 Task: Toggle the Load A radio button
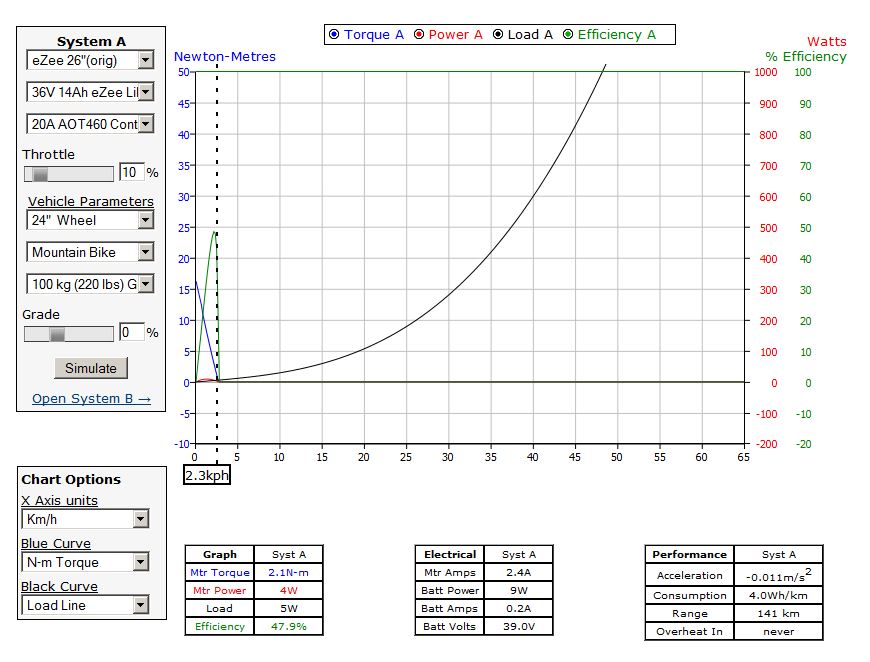click(497, 35)
